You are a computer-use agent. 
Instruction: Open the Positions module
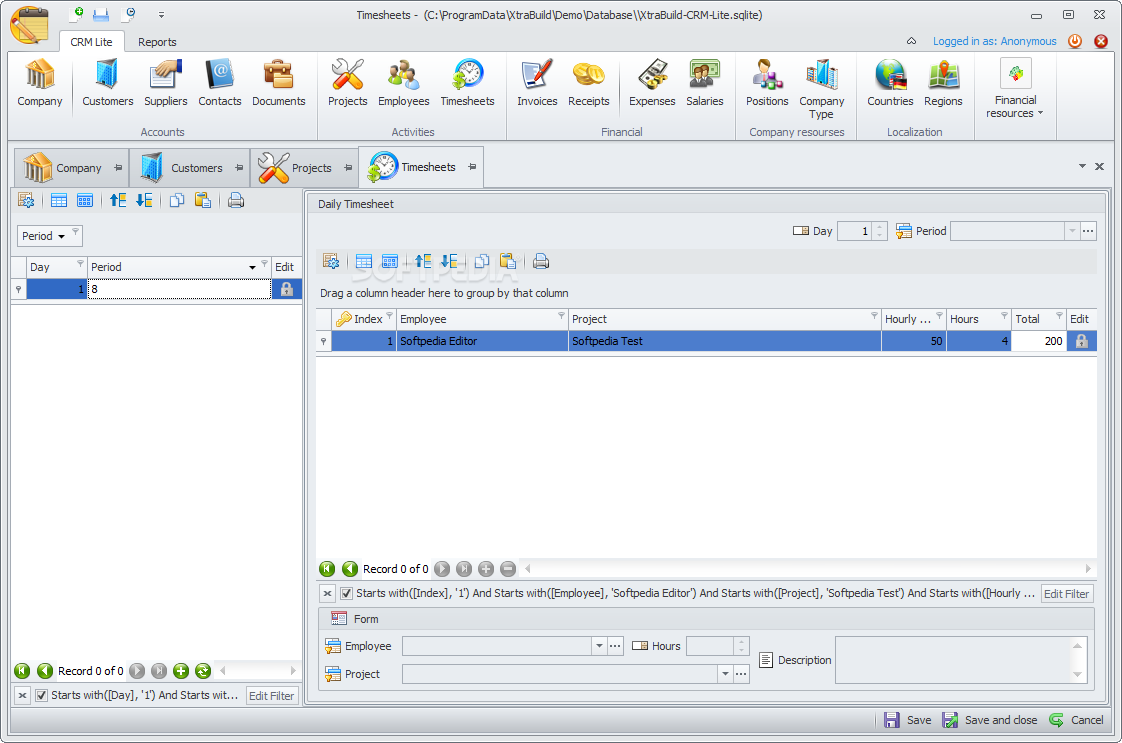point(767,83)
